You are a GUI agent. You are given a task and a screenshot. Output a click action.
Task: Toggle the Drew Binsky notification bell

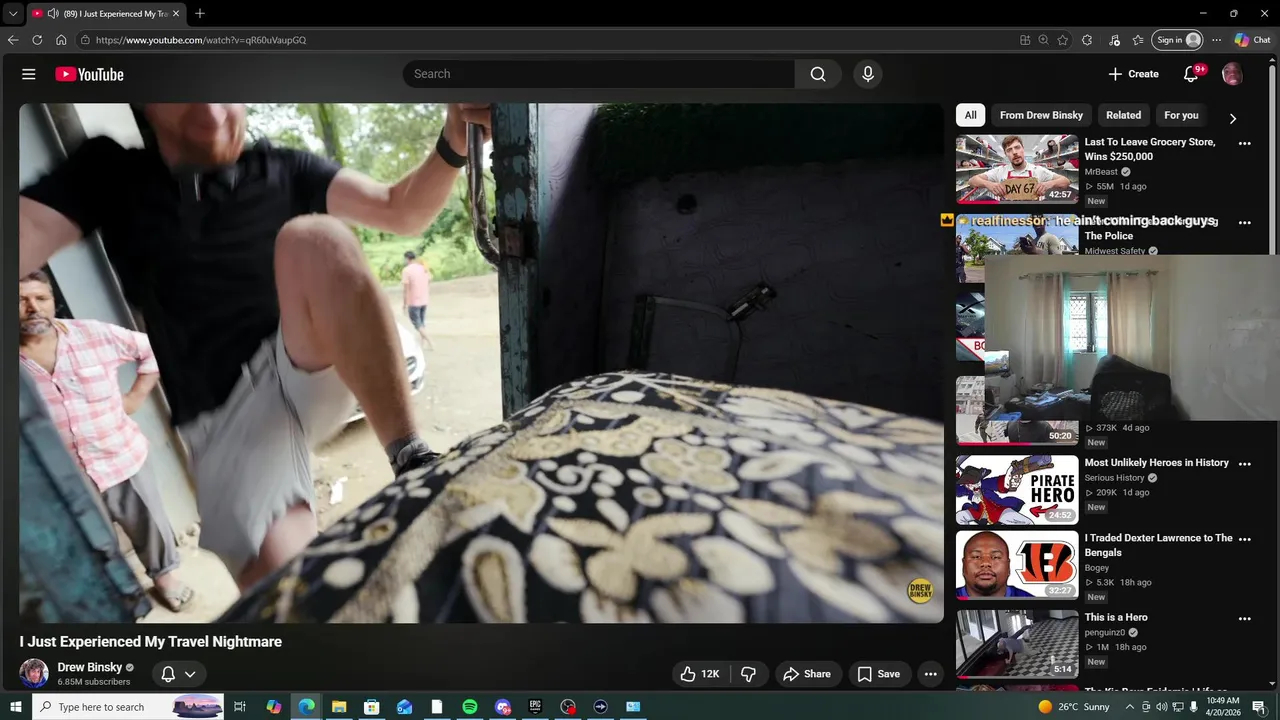click(x=168, y=674)
